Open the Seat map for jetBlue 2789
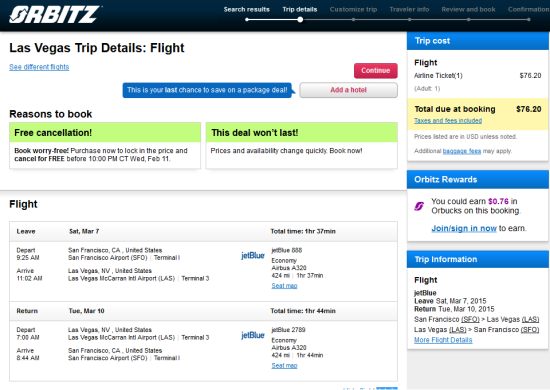This screenshot has width=550, height=390. 284,365
